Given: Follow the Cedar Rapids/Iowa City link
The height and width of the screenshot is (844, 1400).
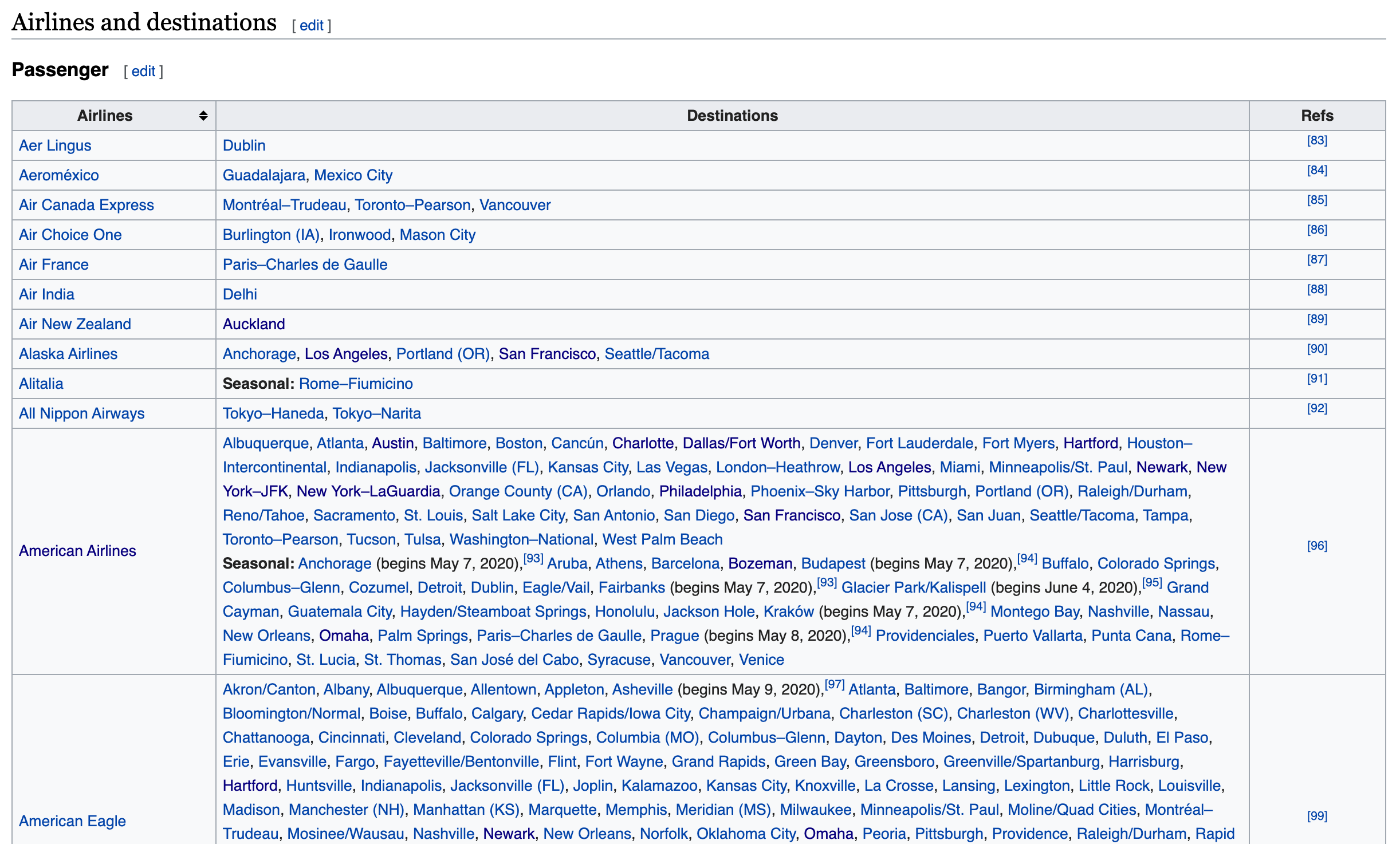Looking at the screenshot, I should point(611,713).
